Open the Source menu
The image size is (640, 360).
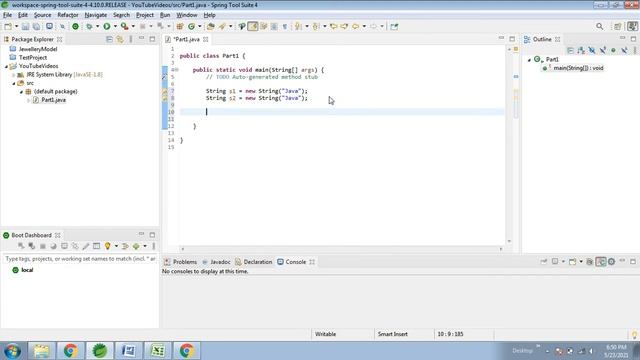click(42, 15)
